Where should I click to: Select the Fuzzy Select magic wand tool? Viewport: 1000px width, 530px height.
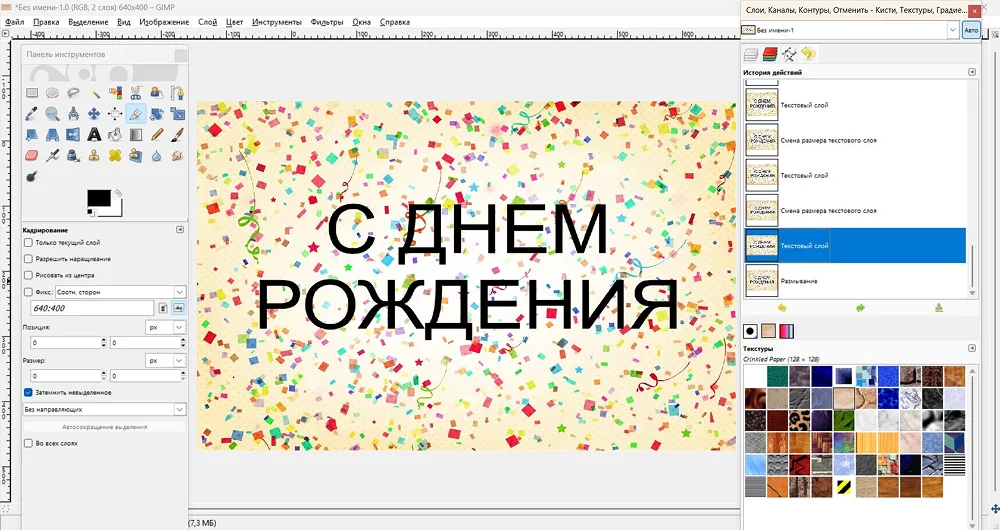(94, 93)
